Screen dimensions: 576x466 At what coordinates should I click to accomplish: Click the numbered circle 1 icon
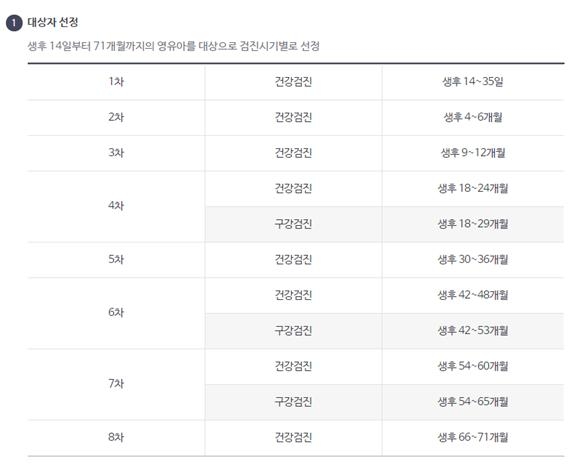(x=14, y=23)
